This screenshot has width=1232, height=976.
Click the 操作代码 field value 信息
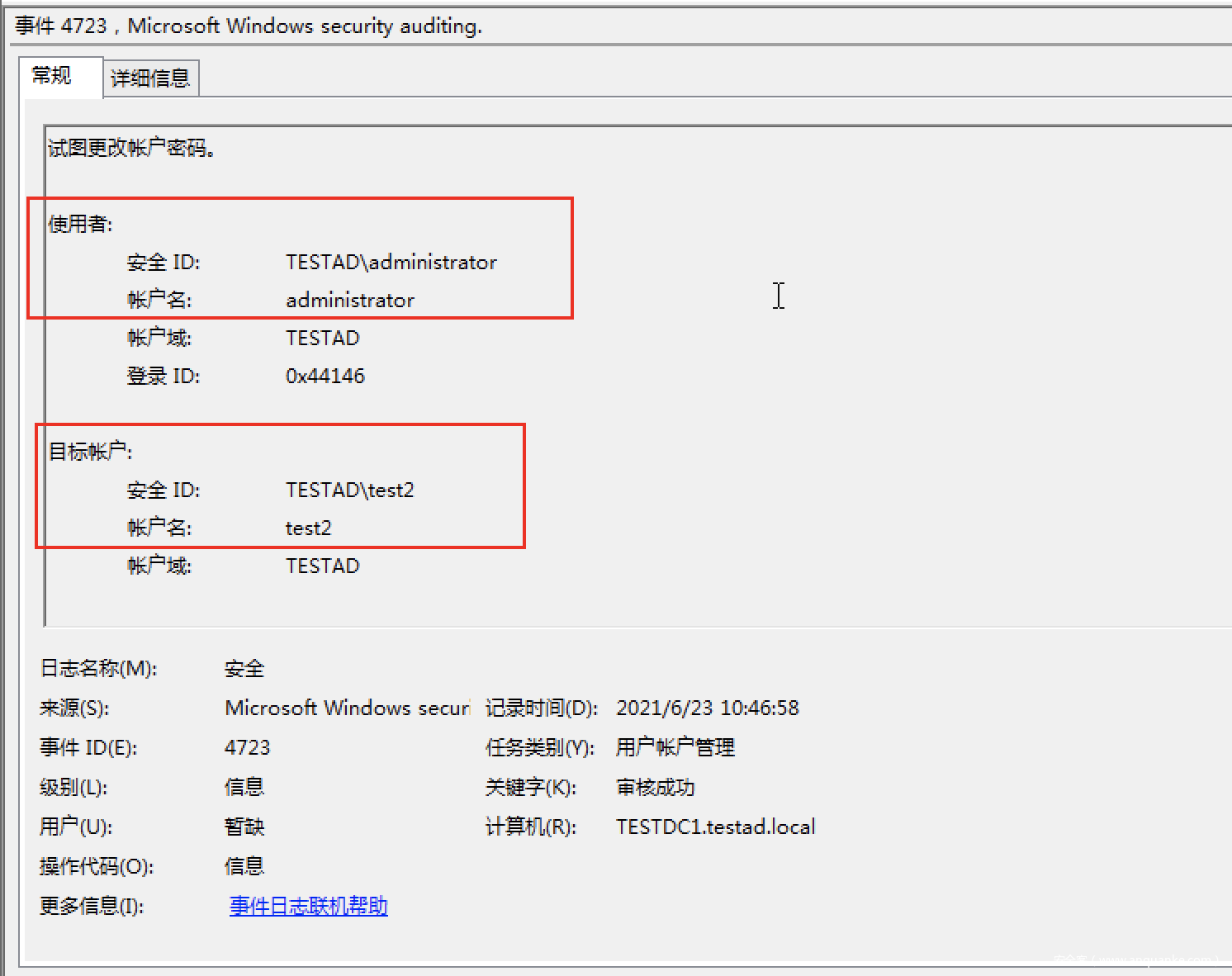point(244,866)
